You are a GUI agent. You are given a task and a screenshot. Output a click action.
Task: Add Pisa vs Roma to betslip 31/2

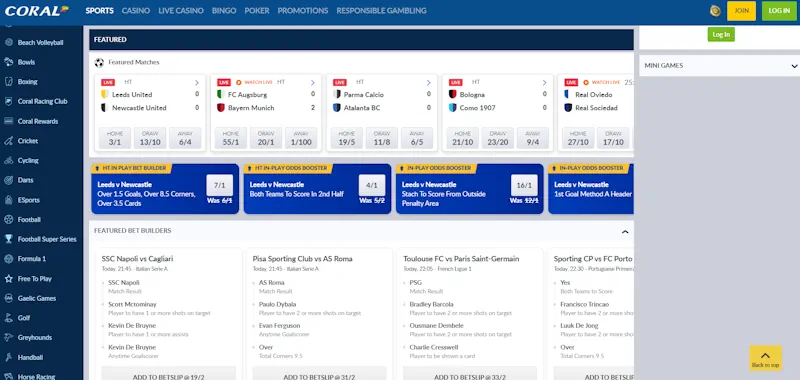319,373
